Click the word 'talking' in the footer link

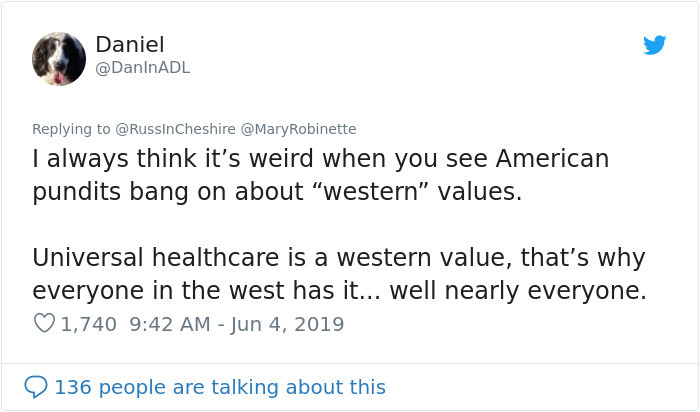click(x=245, y=387)
